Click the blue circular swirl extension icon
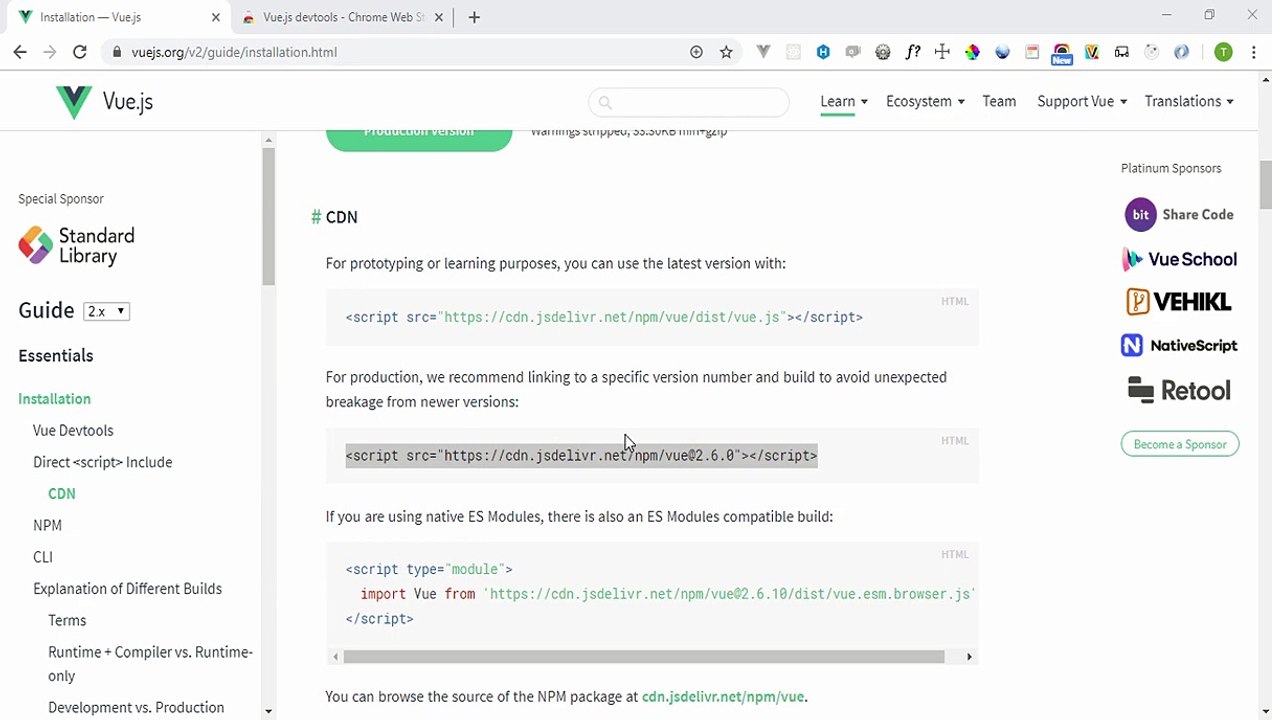 (1182, 52)
